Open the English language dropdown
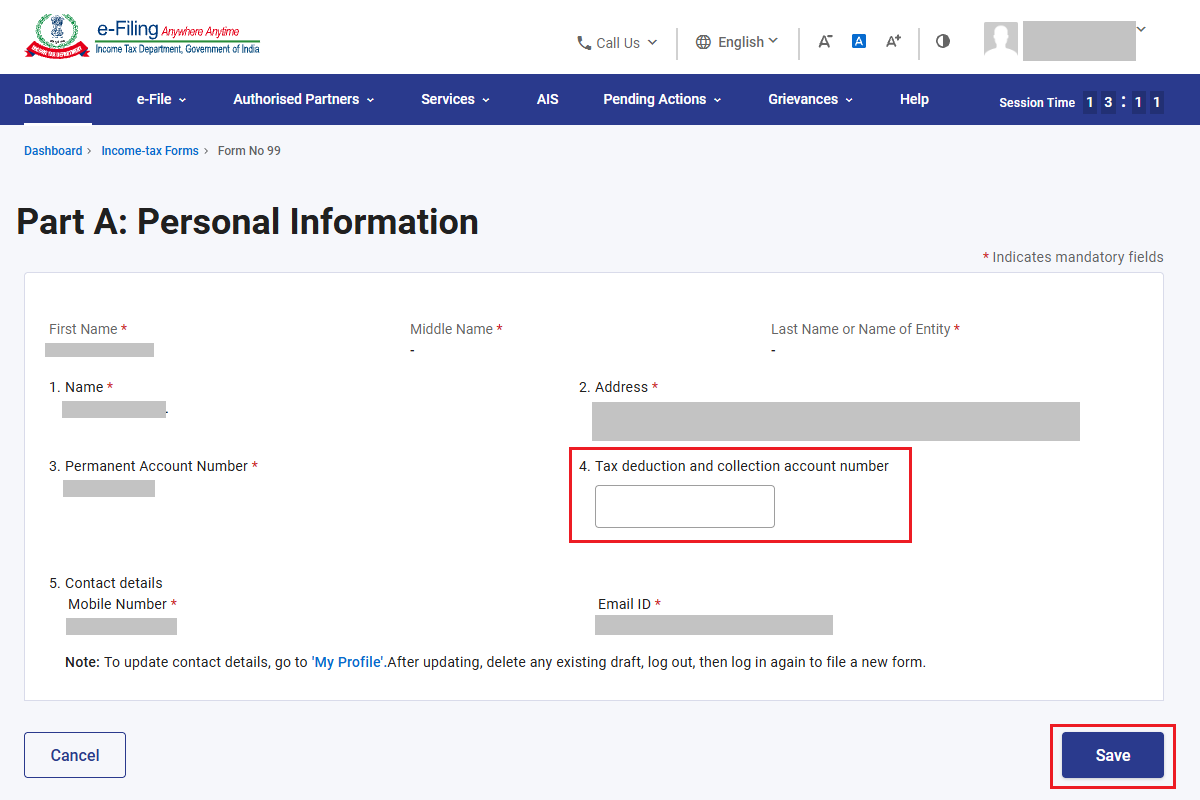The width and height of the screenshot is (1200, 800). click(x=737, y=42)
